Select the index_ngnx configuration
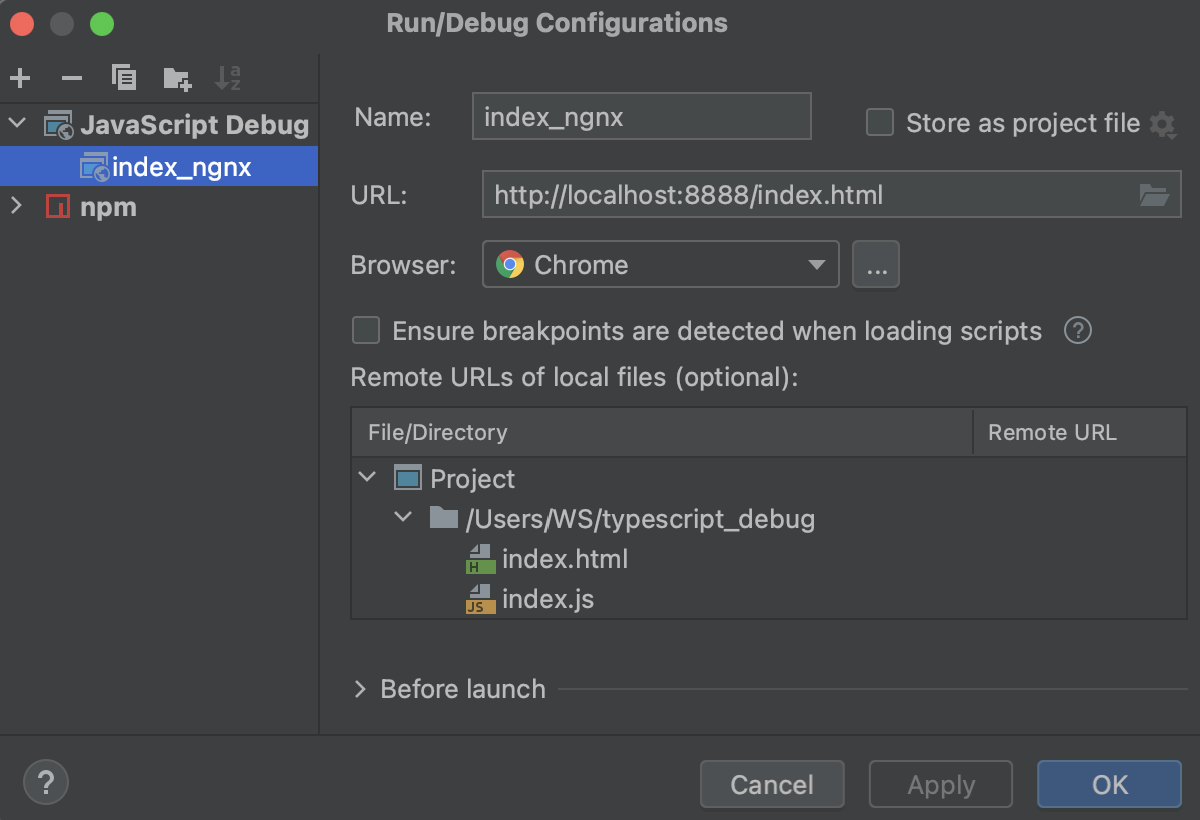This screenshot has height=820, width=1200. 181,167
